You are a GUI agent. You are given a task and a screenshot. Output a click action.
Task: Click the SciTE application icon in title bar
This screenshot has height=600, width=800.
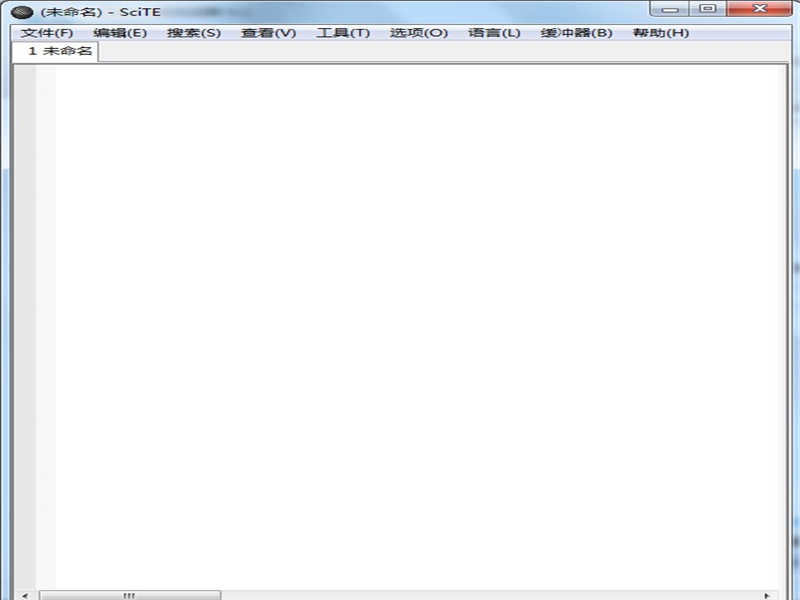point(22,11)
